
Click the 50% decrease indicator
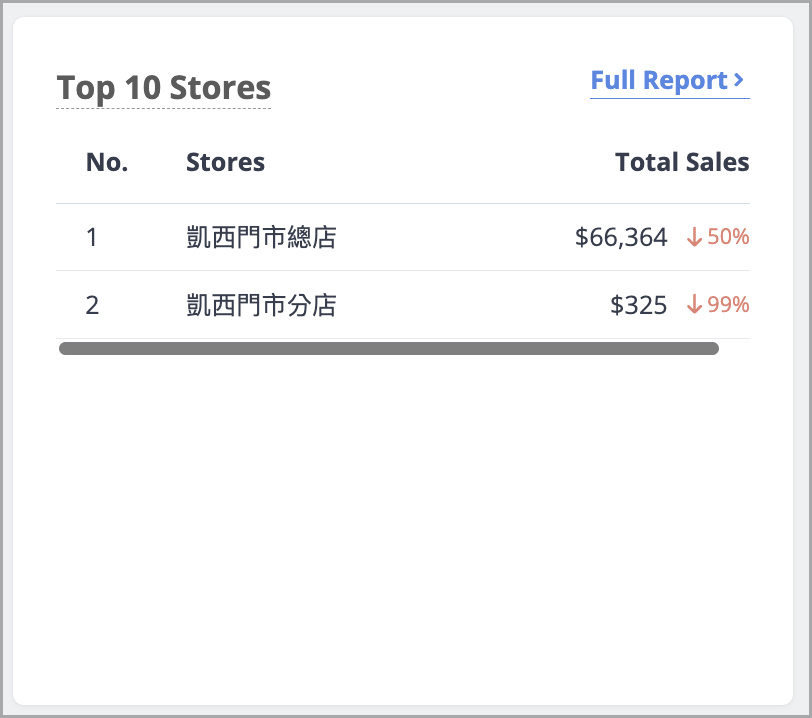(x=728, y=237)
